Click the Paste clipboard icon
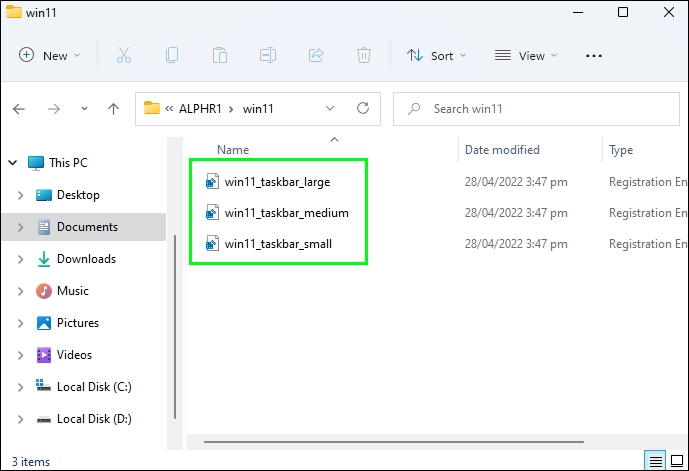689x471 pixels. pyautogui.click(x=220, y=56)
